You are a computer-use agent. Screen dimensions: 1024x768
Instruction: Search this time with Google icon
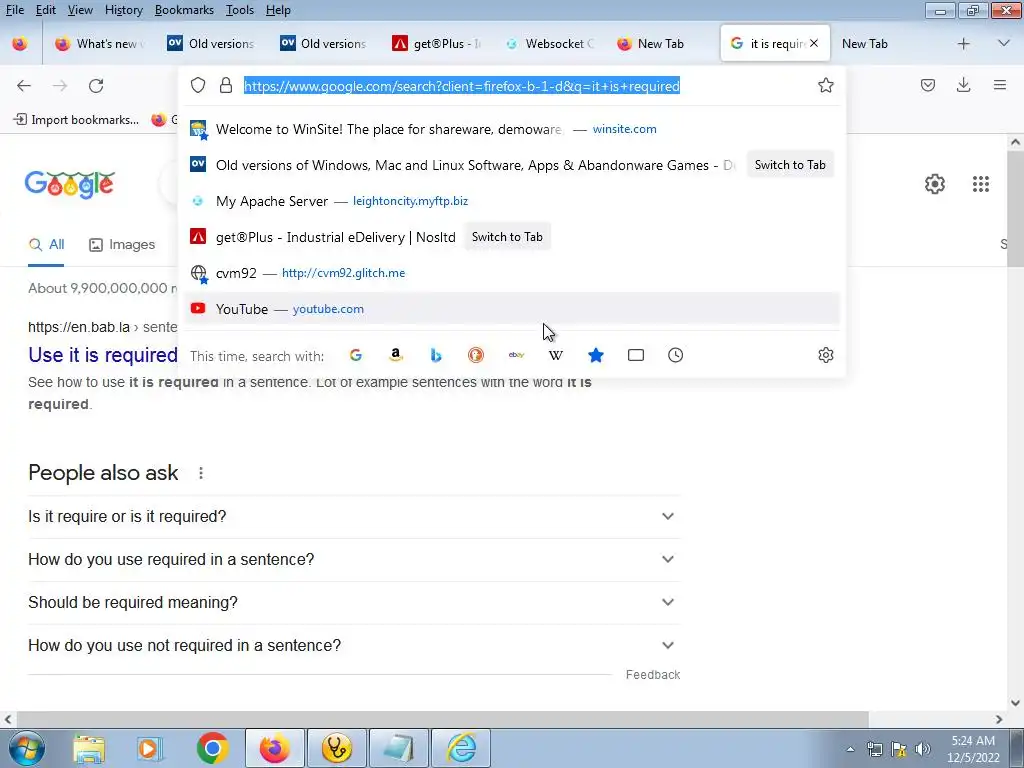coord(356,355)
